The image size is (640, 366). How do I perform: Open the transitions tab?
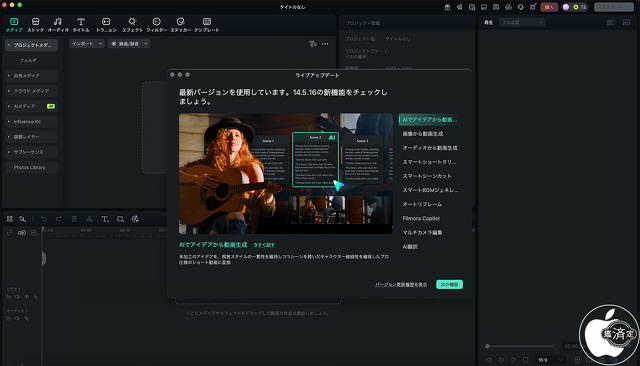(106, 25)
